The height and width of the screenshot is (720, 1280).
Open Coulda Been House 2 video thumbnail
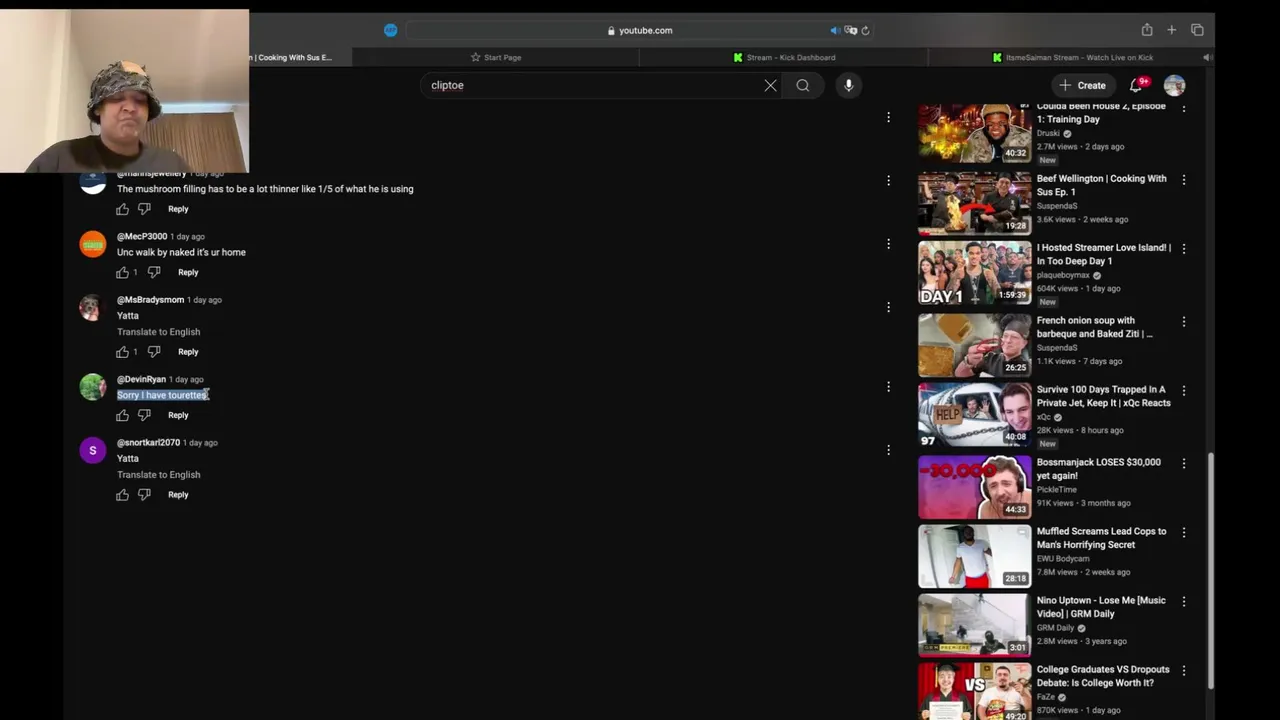974,132
